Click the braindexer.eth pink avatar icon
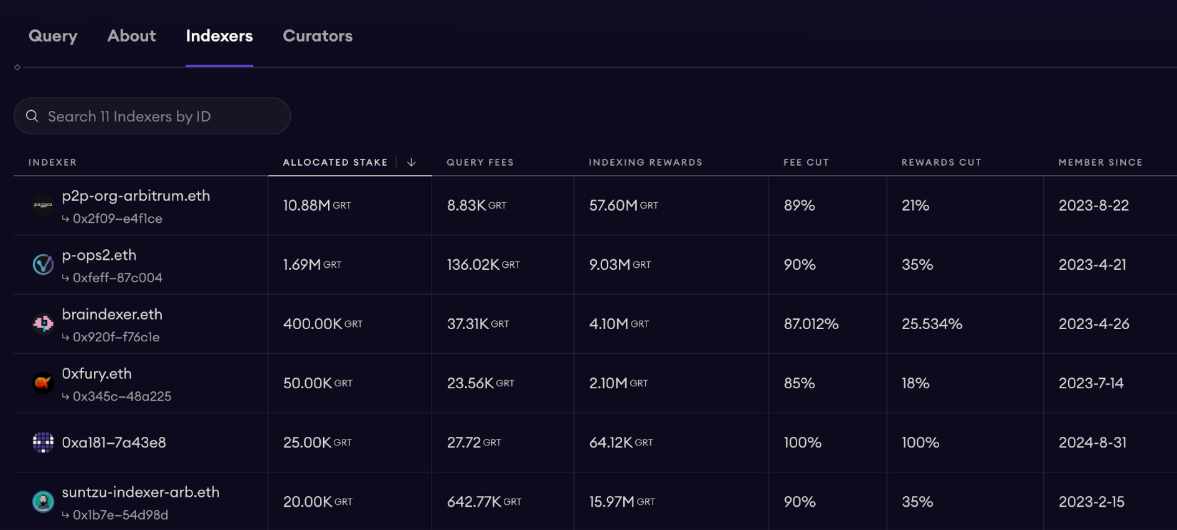Image resolution: width=1177 pixels, height=530 pixels. [43, 324]
